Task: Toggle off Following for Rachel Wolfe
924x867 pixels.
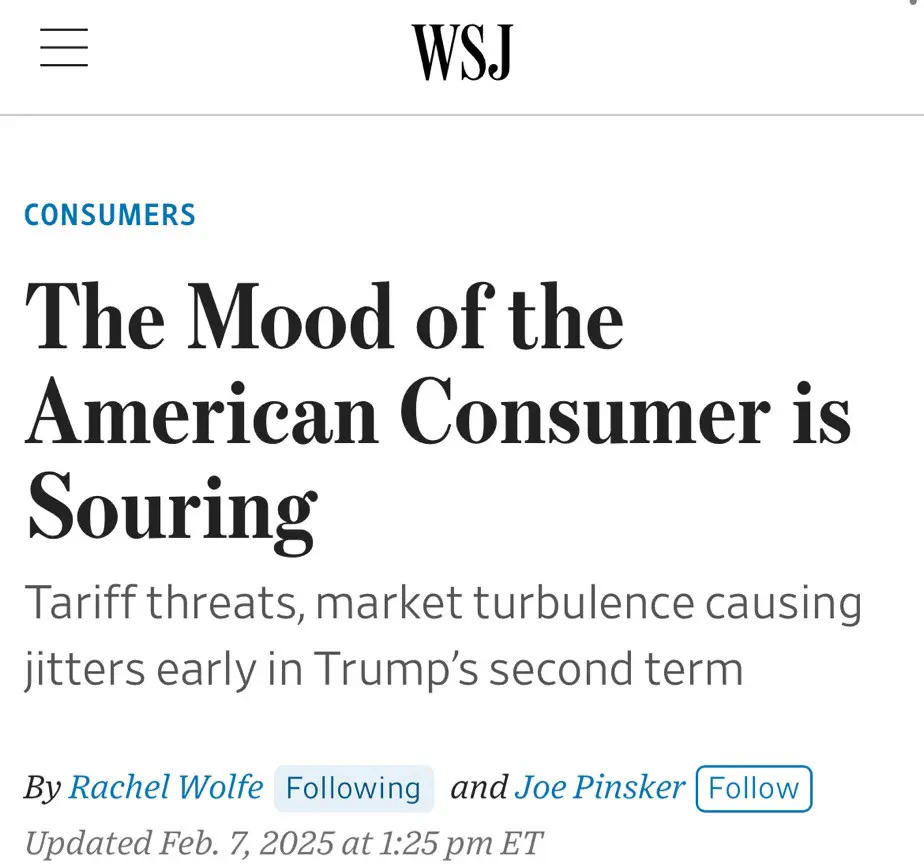Action: pos(353,789)
